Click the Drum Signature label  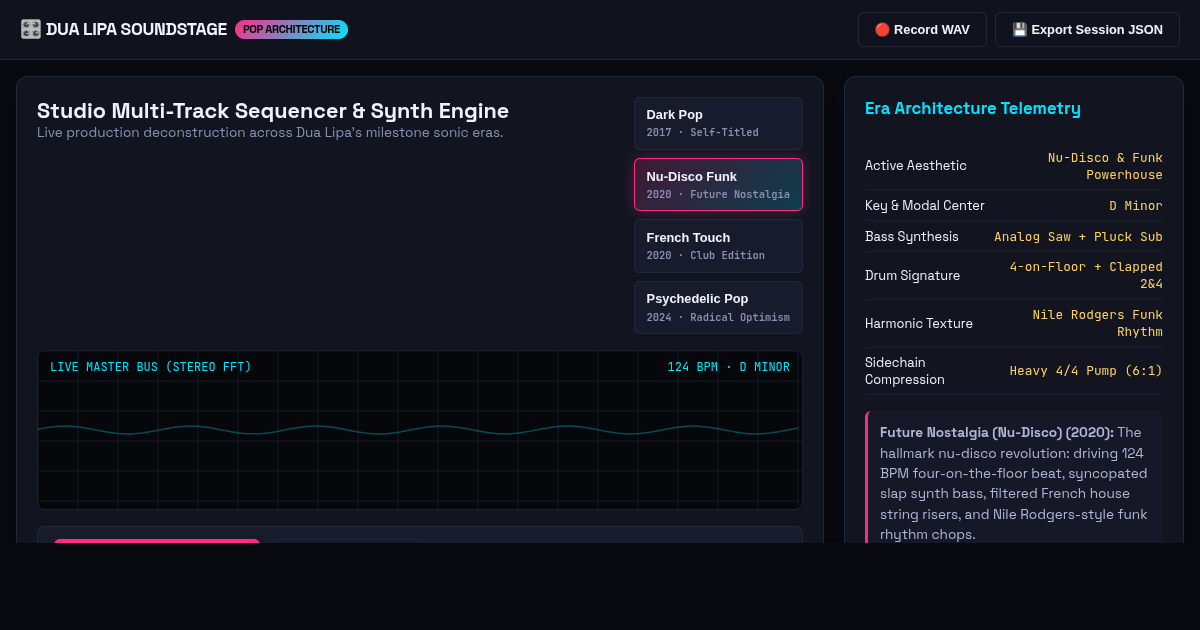912,275
